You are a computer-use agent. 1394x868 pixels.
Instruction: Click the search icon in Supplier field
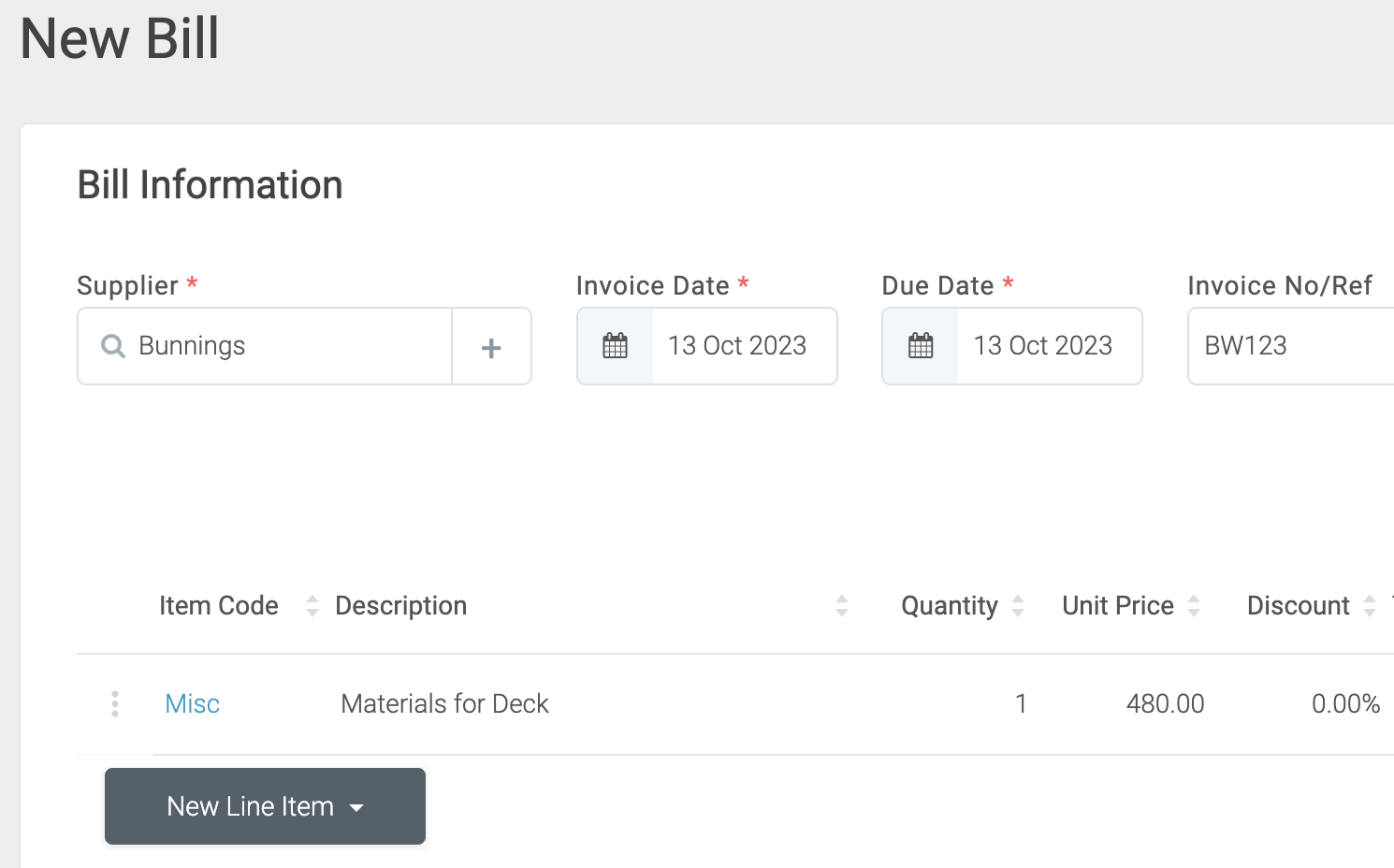(113, 346)
